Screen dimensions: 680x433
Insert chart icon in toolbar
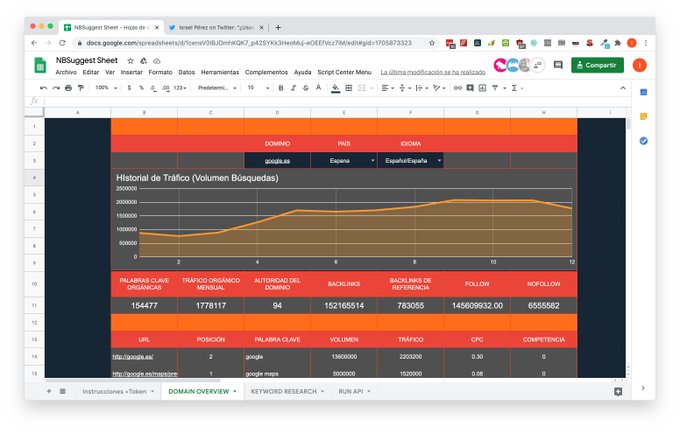coord(482,88)
